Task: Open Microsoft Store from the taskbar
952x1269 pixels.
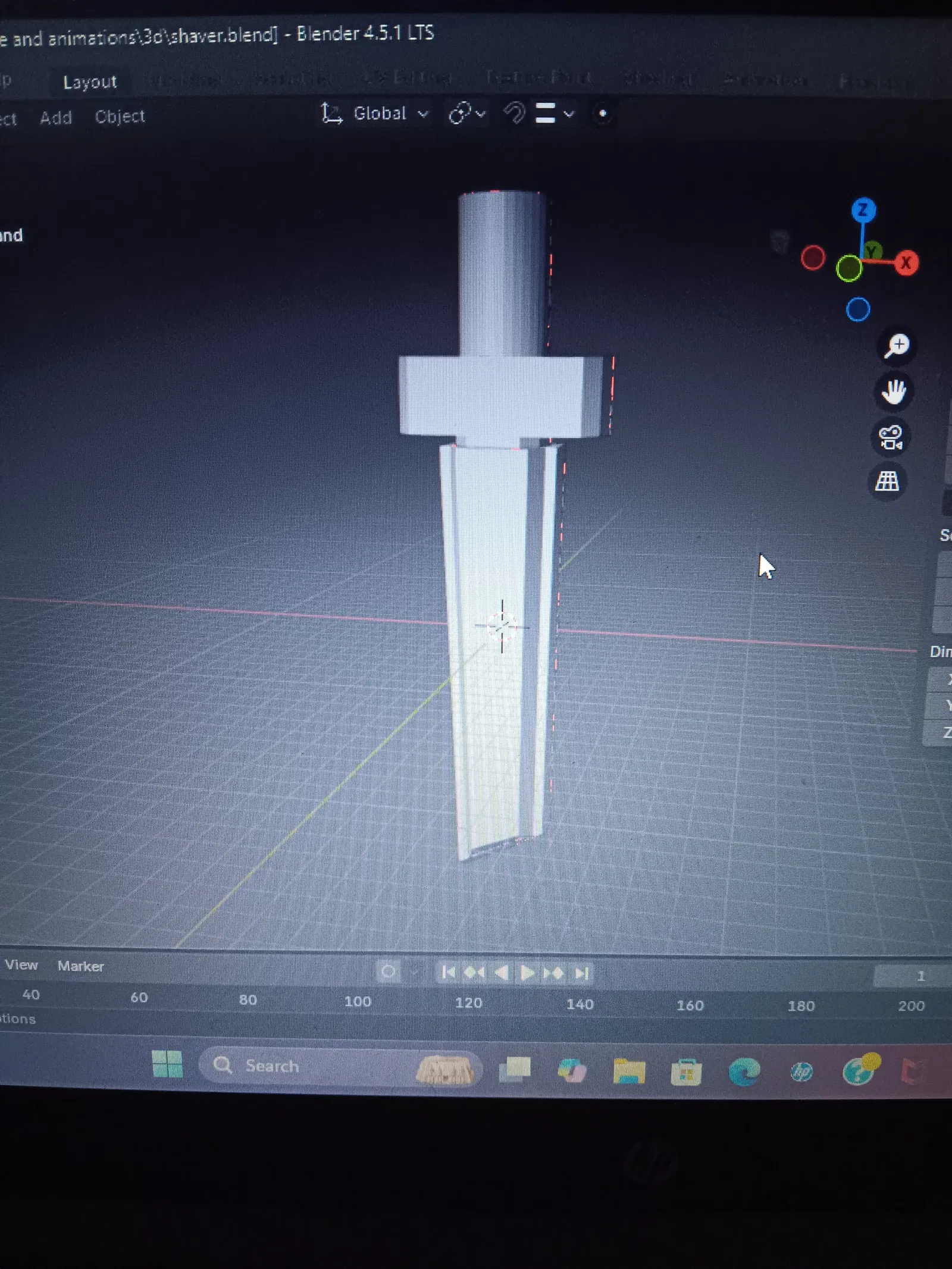Action: pyautogui.click(x=686, y=1073)
